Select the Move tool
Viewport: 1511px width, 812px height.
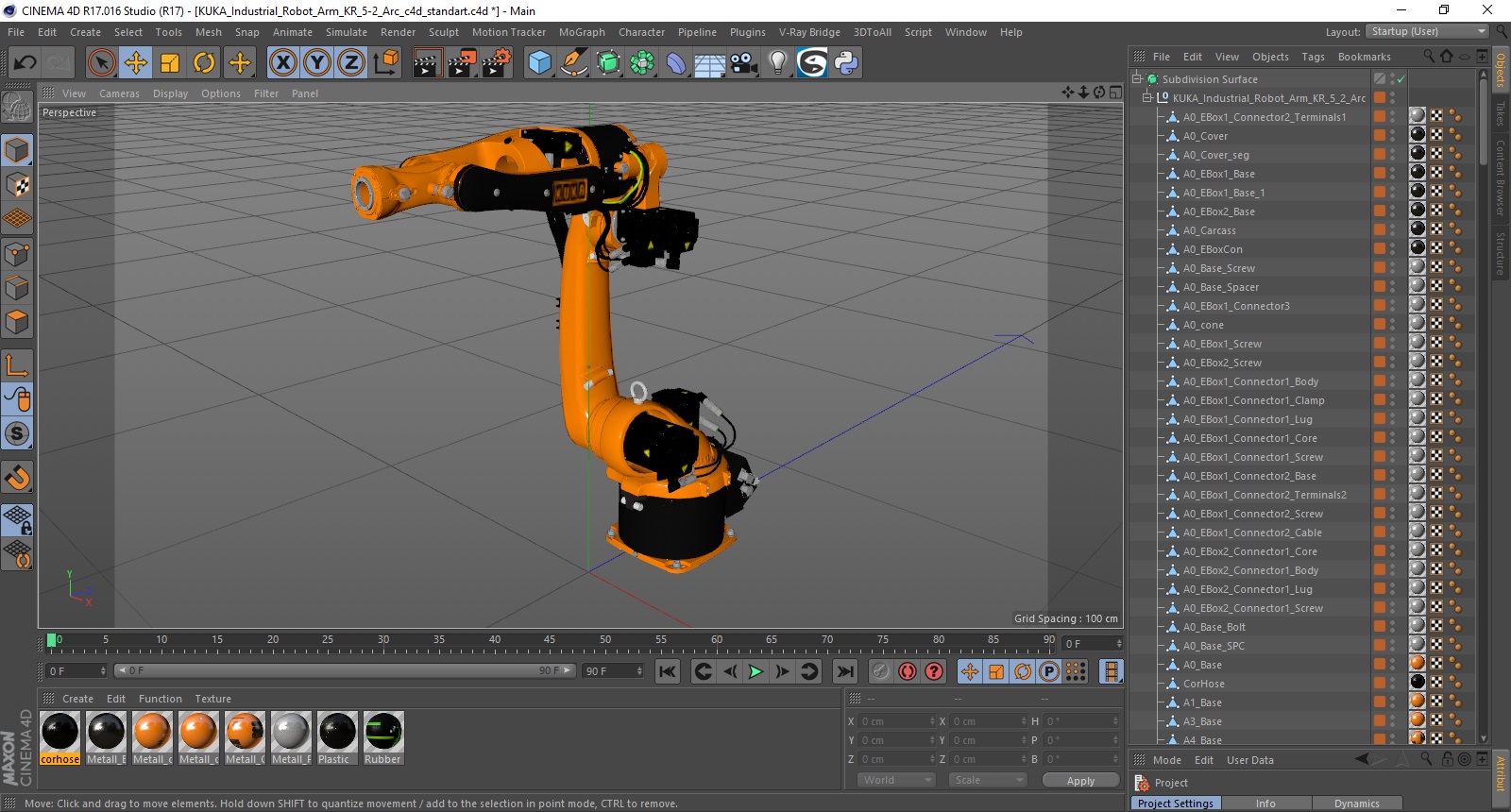pos(136,63)
